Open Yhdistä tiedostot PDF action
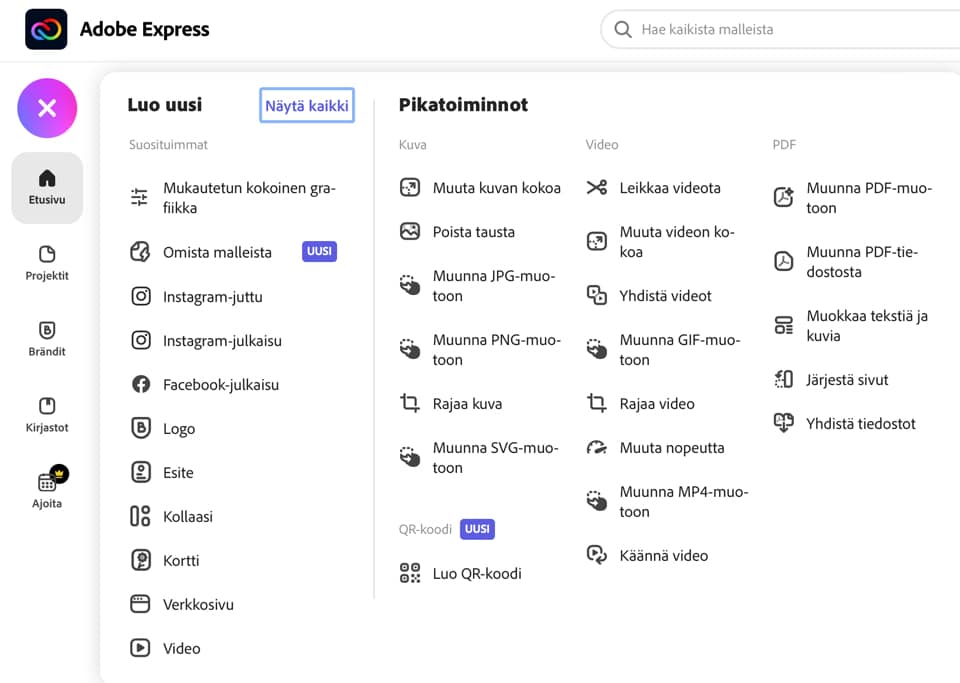Screen dimensions: 960x683 tap(861, 424)
